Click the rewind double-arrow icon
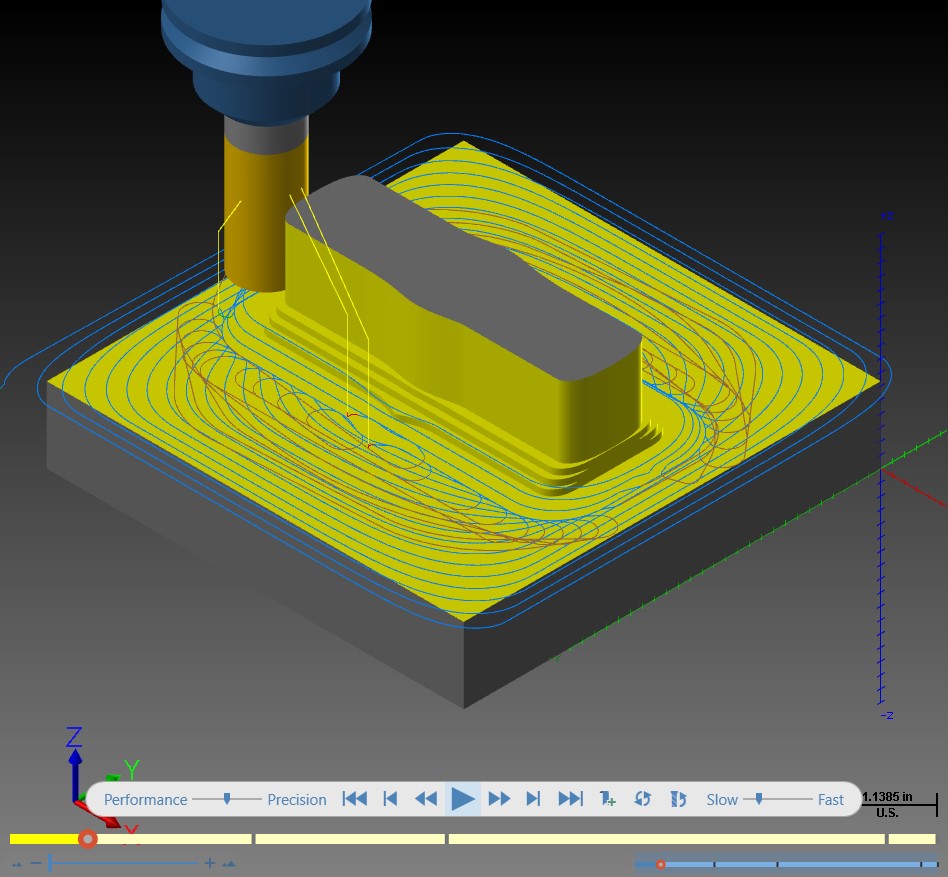Viewport: 948px width, 877px height. click(426, 799)
